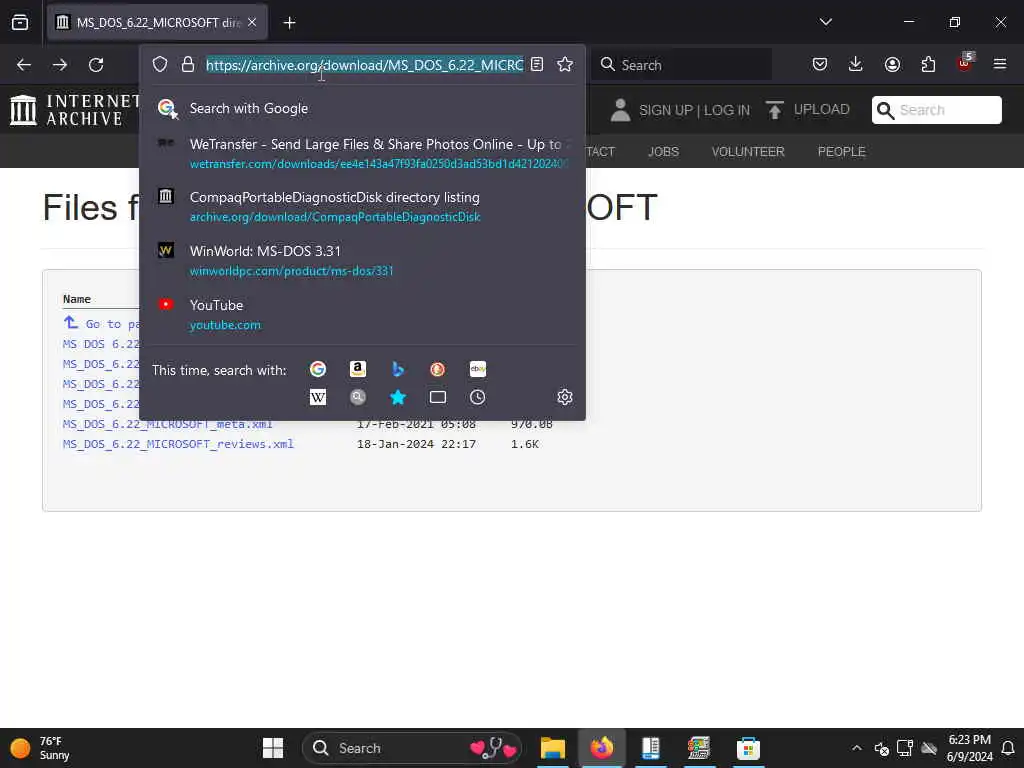Open the PEOPLE nav item
This screenshot has width=1024, height=768.
click(x=842, y=152)
